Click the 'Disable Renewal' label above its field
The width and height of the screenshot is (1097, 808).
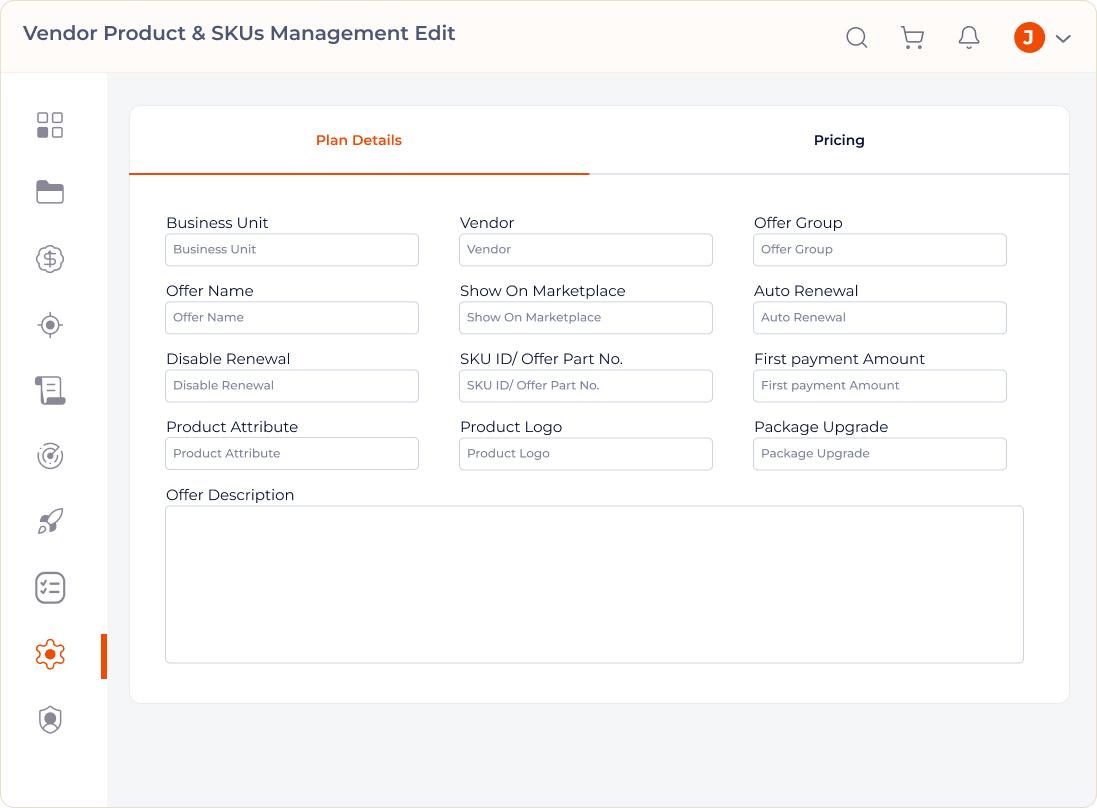click(228, 358)
